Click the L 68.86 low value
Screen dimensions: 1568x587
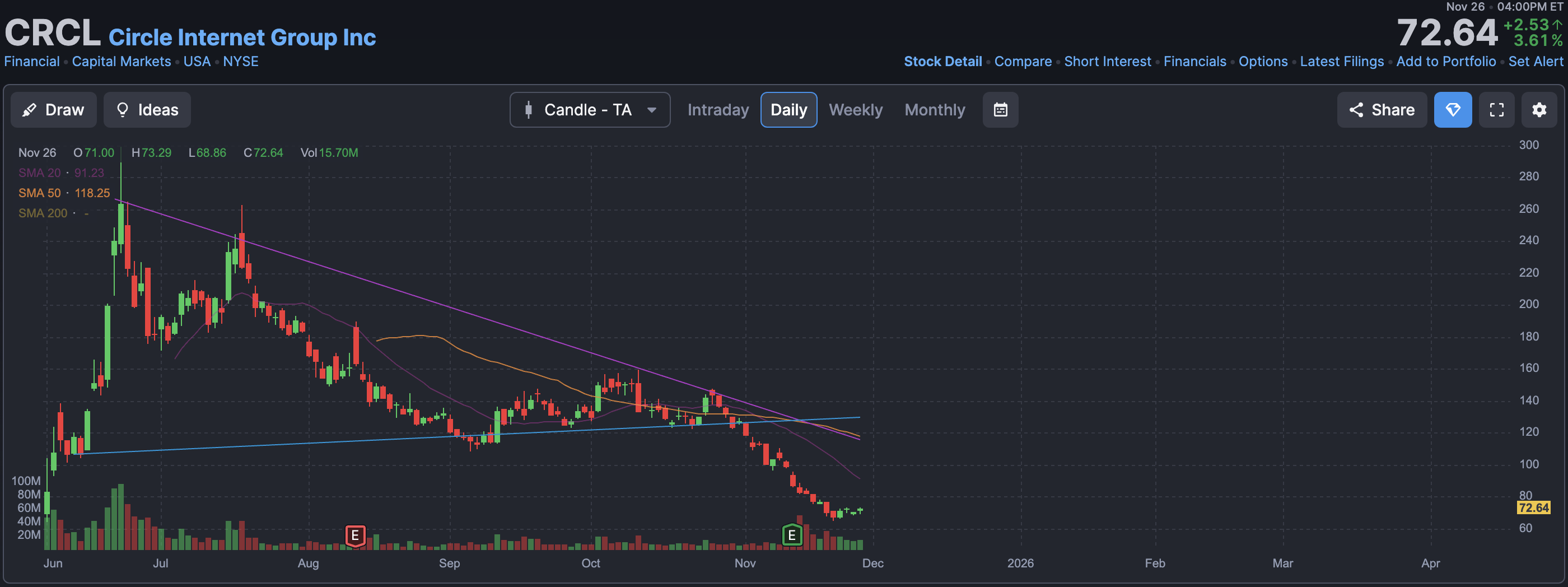click(x=207, y=153)
